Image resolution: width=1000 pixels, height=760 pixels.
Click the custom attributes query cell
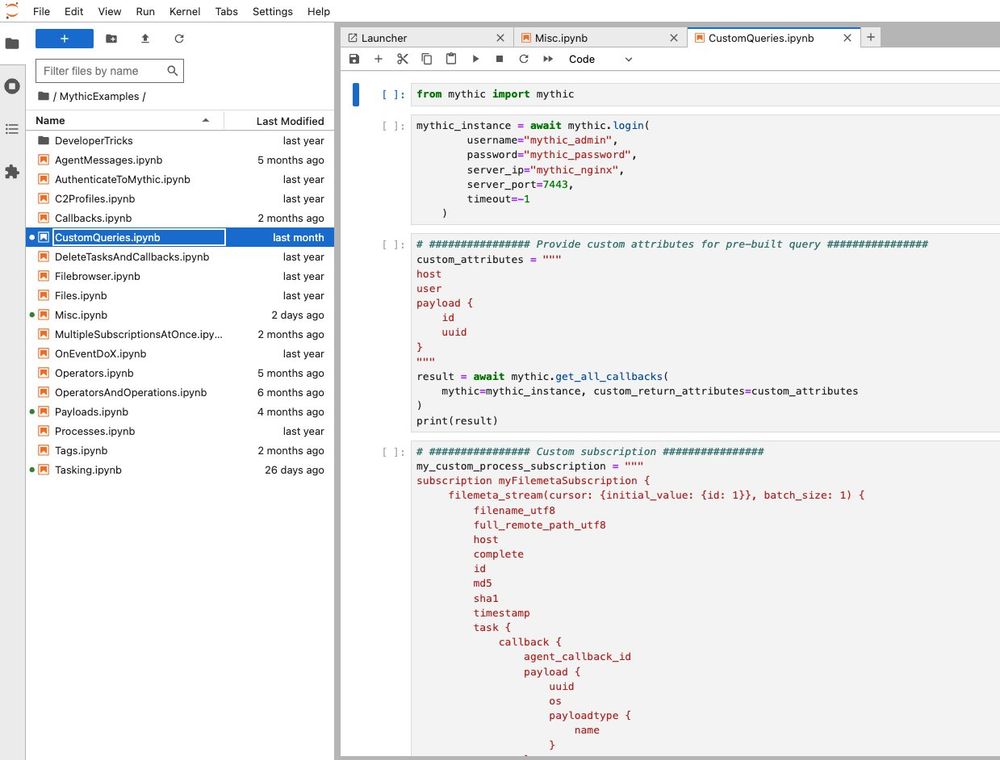point(705,333)
